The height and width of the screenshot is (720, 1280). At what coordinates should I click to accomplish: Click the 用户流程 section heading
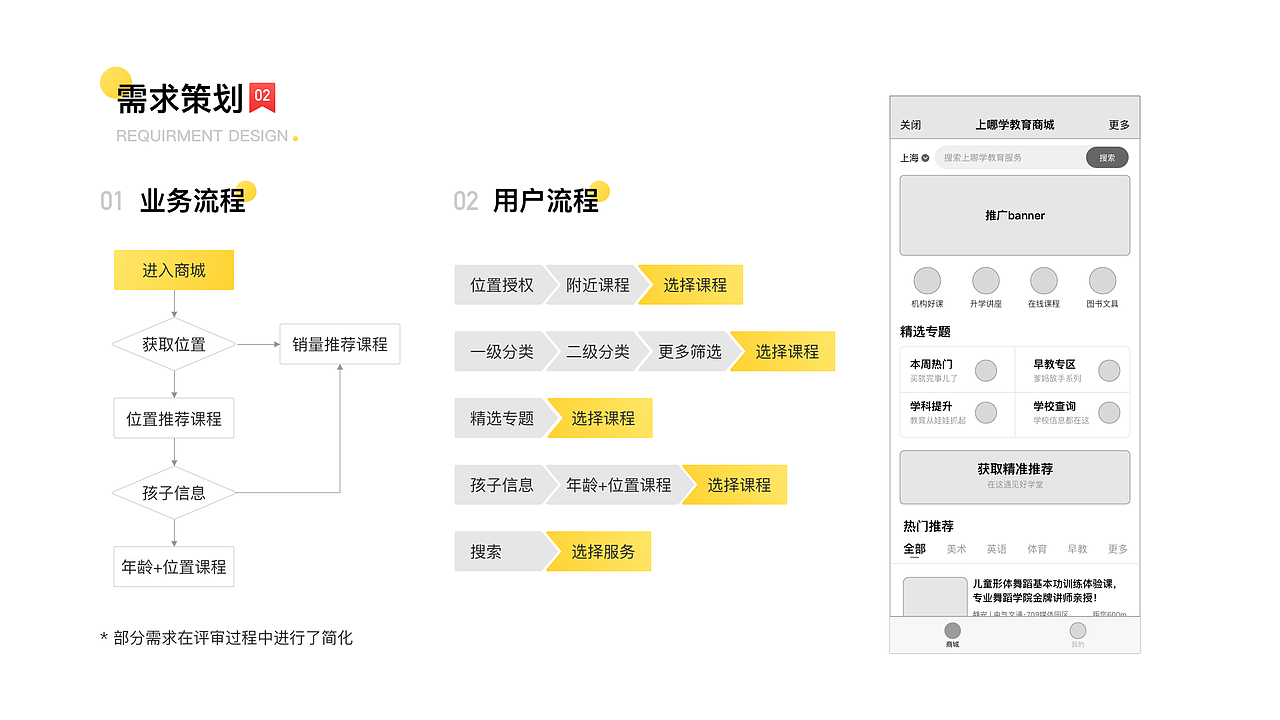(x=546, y=201)
